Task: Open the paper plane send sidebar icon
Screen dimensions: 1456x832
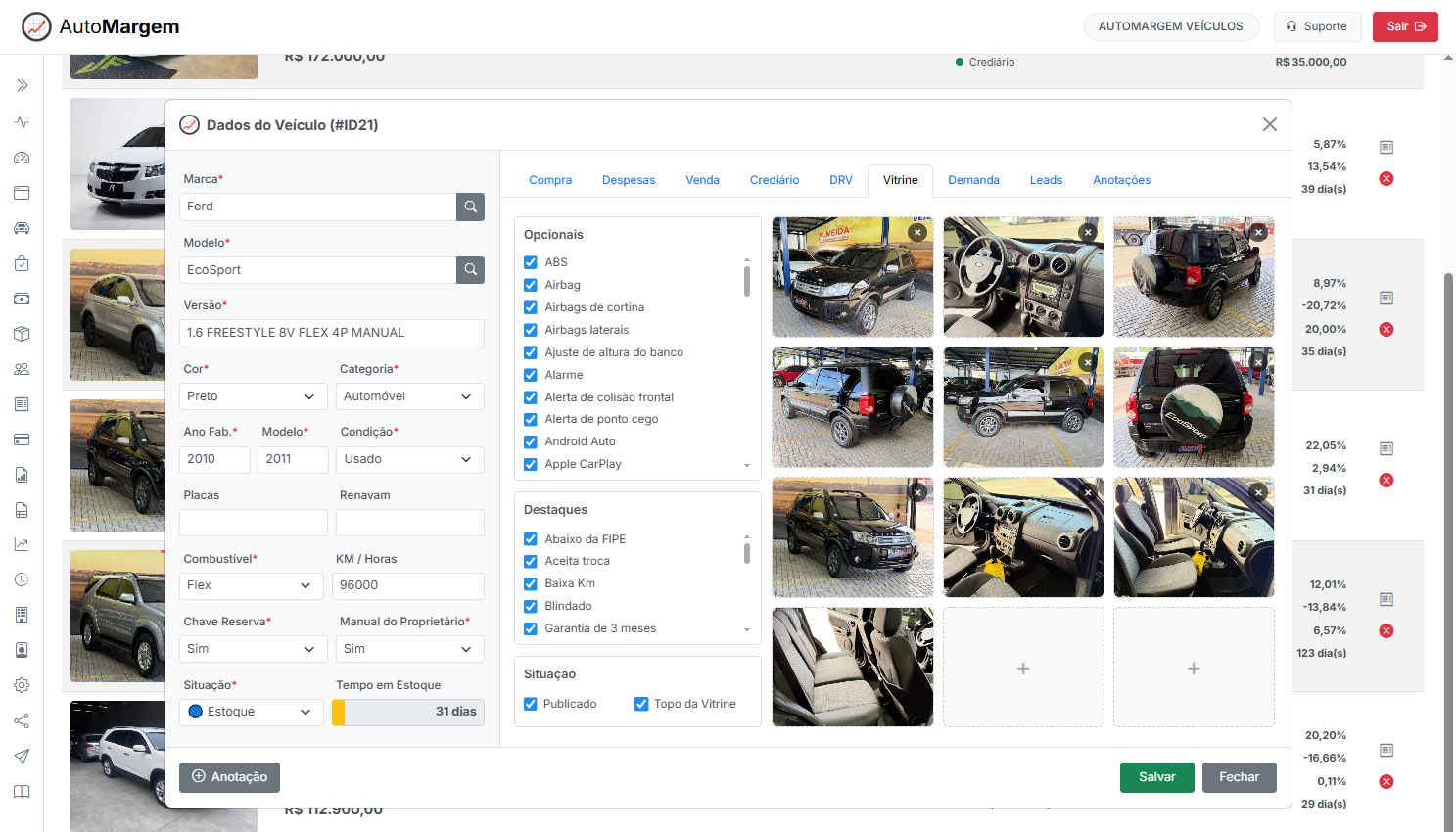Action: (22, 756)
